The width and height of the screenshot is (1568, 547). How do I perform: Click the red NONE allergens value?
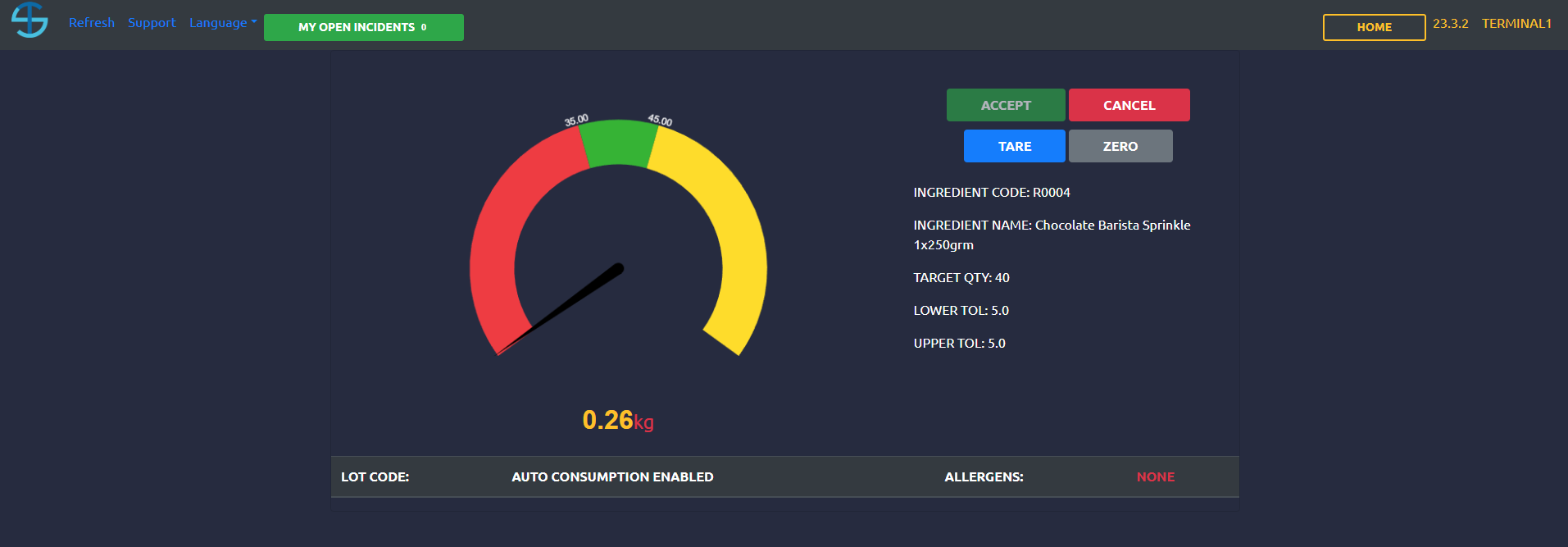[1156, 477]
